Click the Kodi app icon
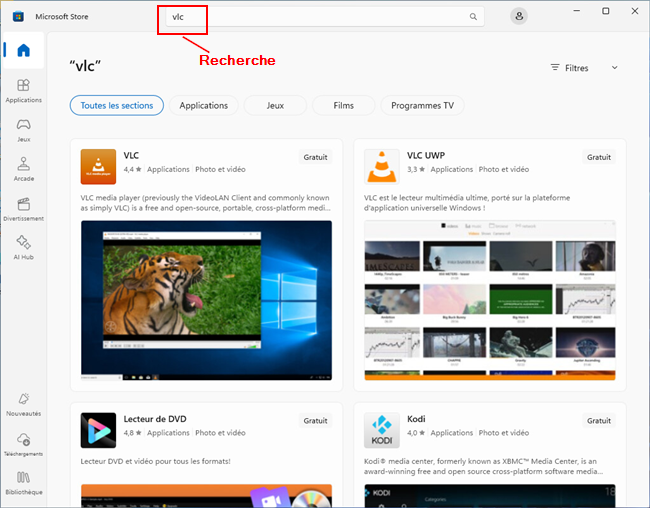650x508 pixels. [x=382, y=430]
